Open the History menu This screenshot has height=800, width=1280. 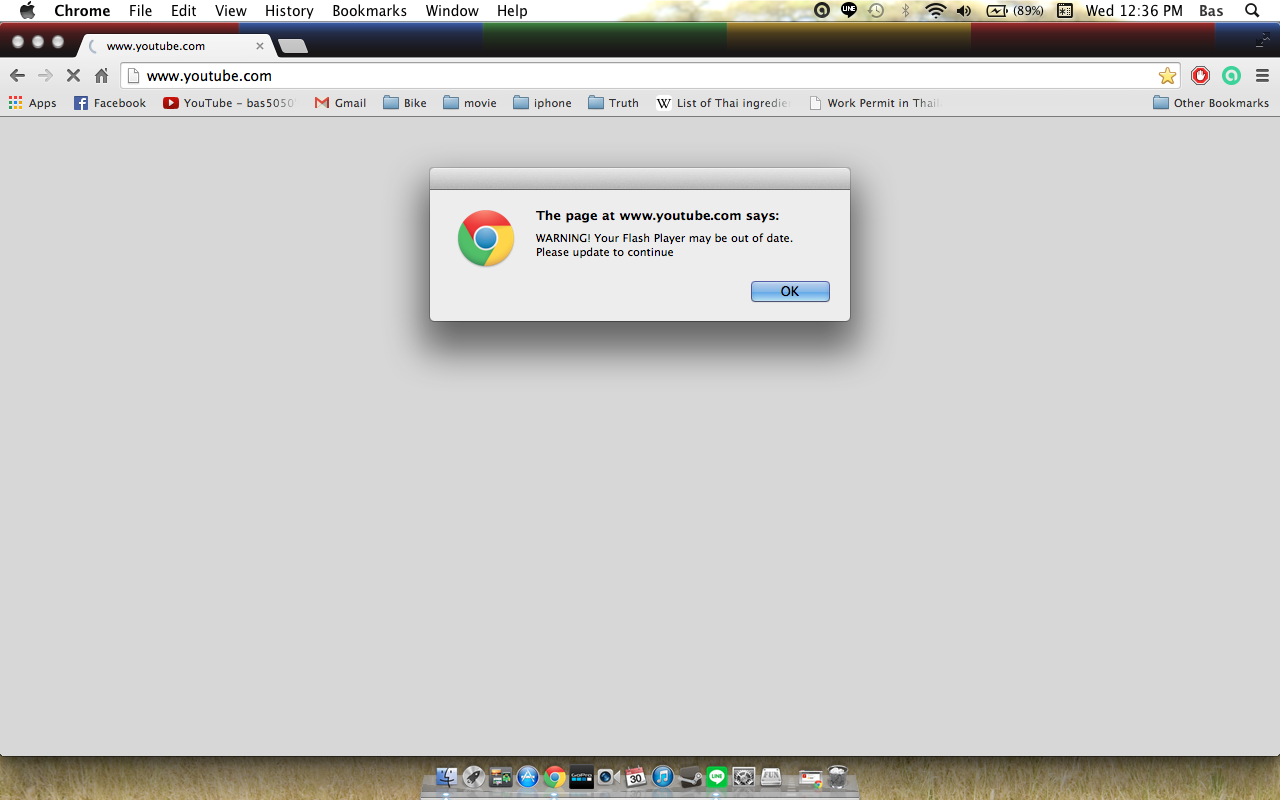289,11
